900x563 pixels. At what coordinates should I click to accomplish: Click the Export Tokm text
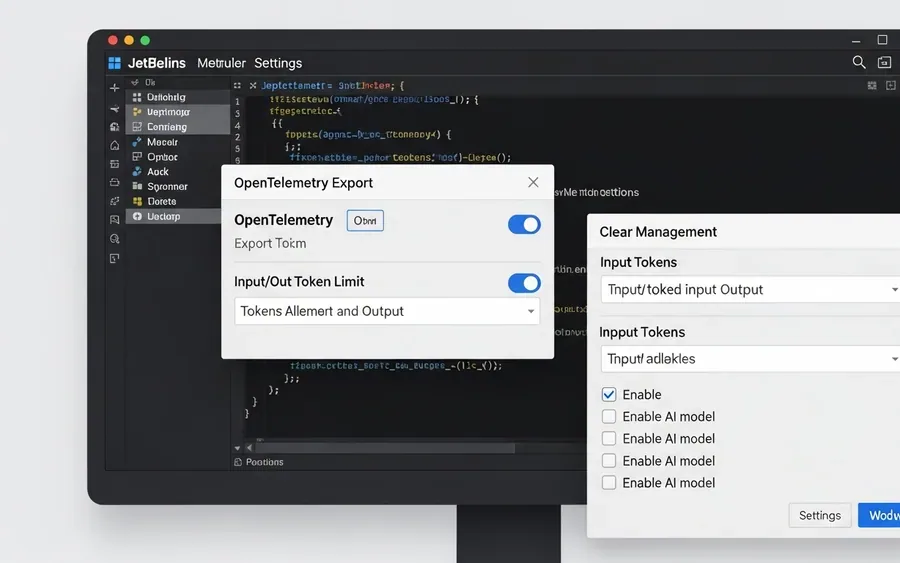click(270, 243)
